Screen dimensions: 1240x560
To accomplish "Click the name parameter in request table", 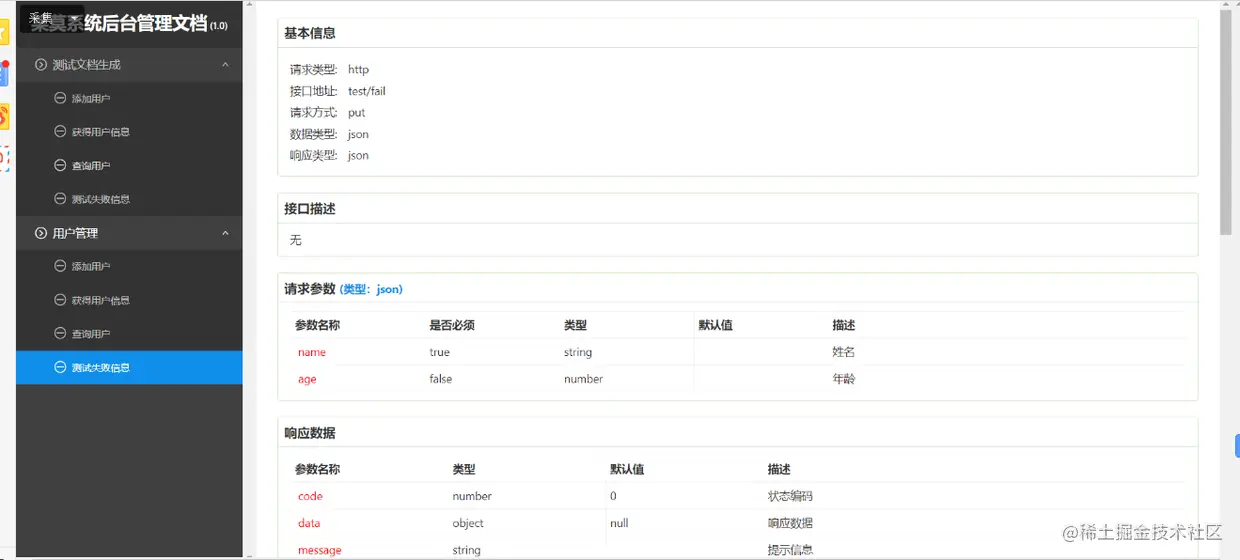I will pyautogui.click(x=312, y=352).
